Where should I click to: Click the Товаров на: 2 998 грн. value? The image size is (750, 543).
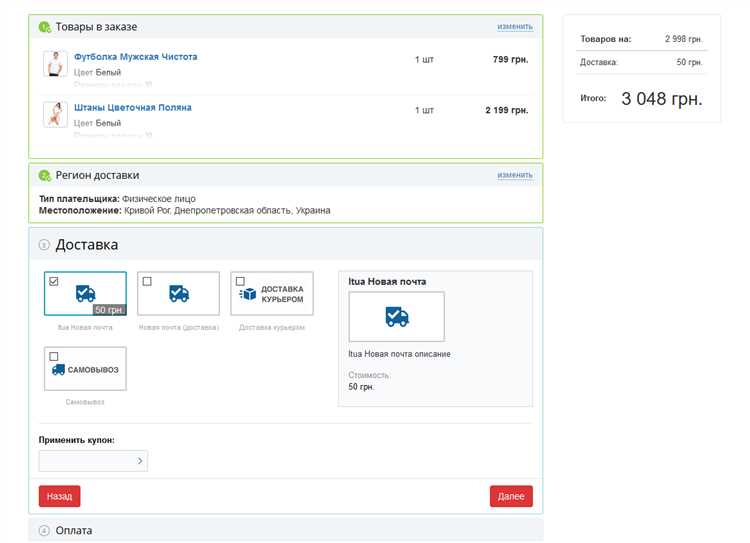pos(684,39)
